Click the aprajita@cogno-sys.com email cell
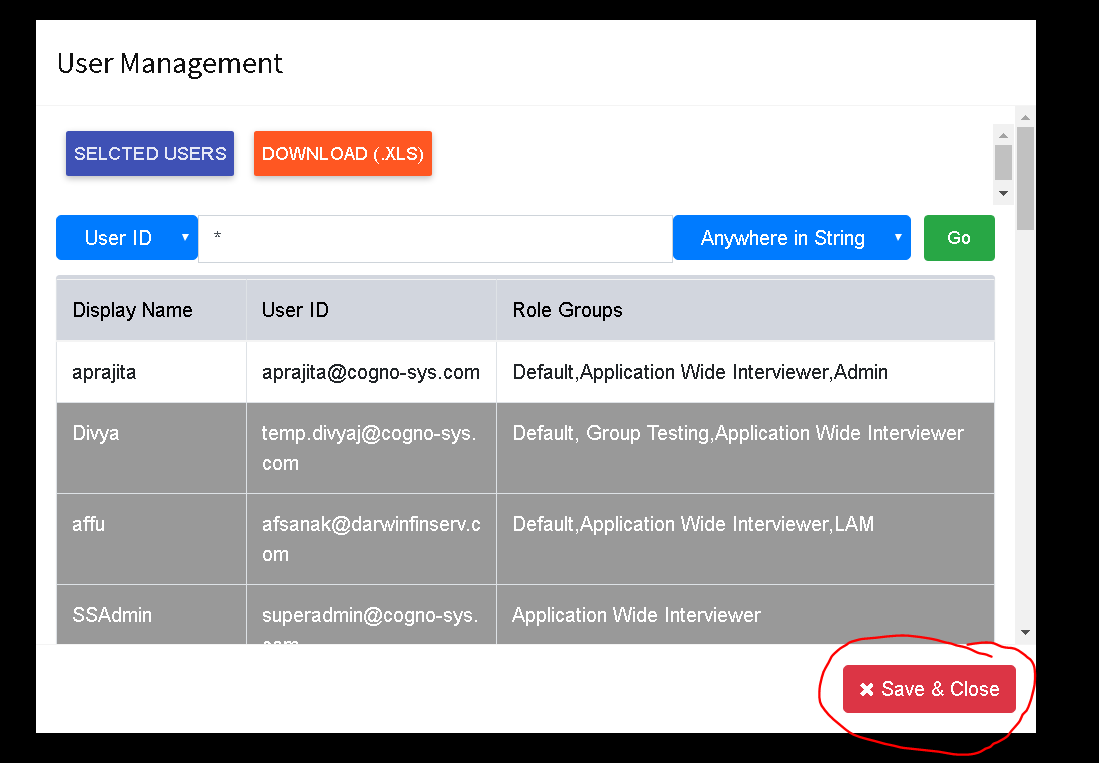The image size is (1099, 763). coord(371,372)
